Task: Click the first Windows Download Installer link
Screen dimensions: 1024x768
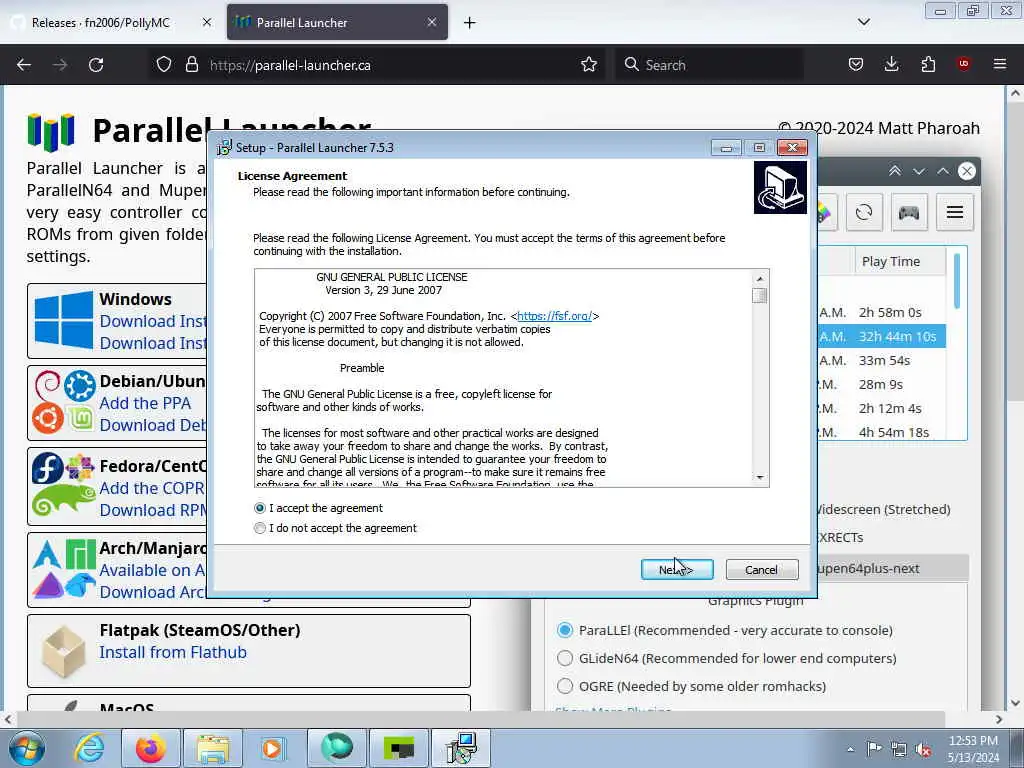Action: (x=153, y=321)
